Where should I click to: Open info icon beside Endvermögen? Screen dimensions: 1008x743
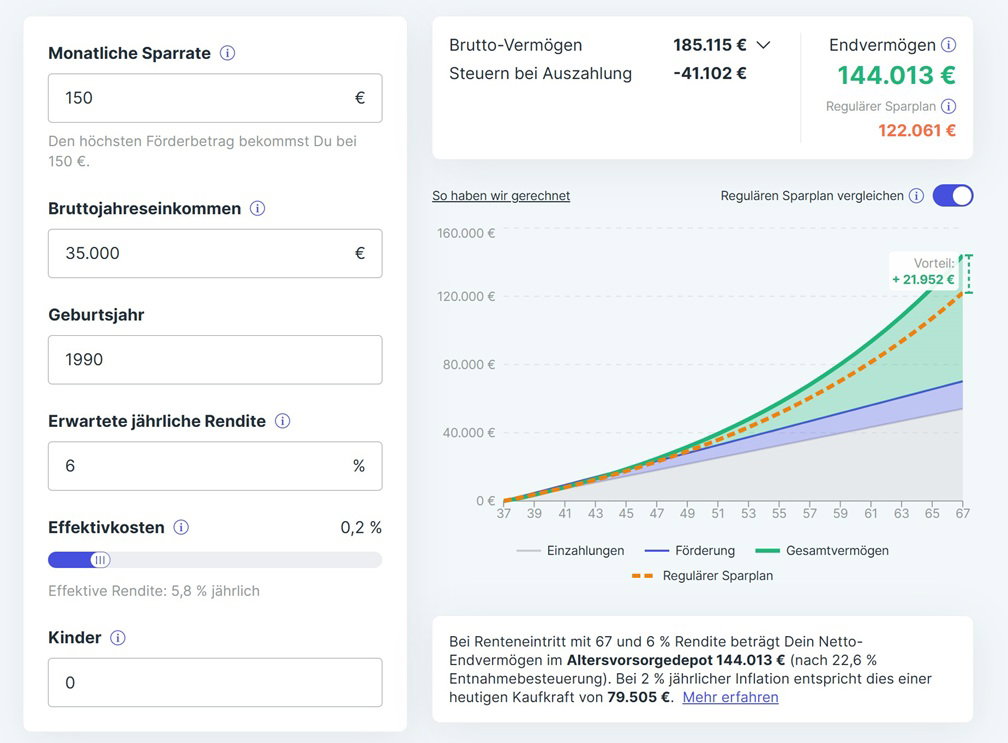click(948, 45)
